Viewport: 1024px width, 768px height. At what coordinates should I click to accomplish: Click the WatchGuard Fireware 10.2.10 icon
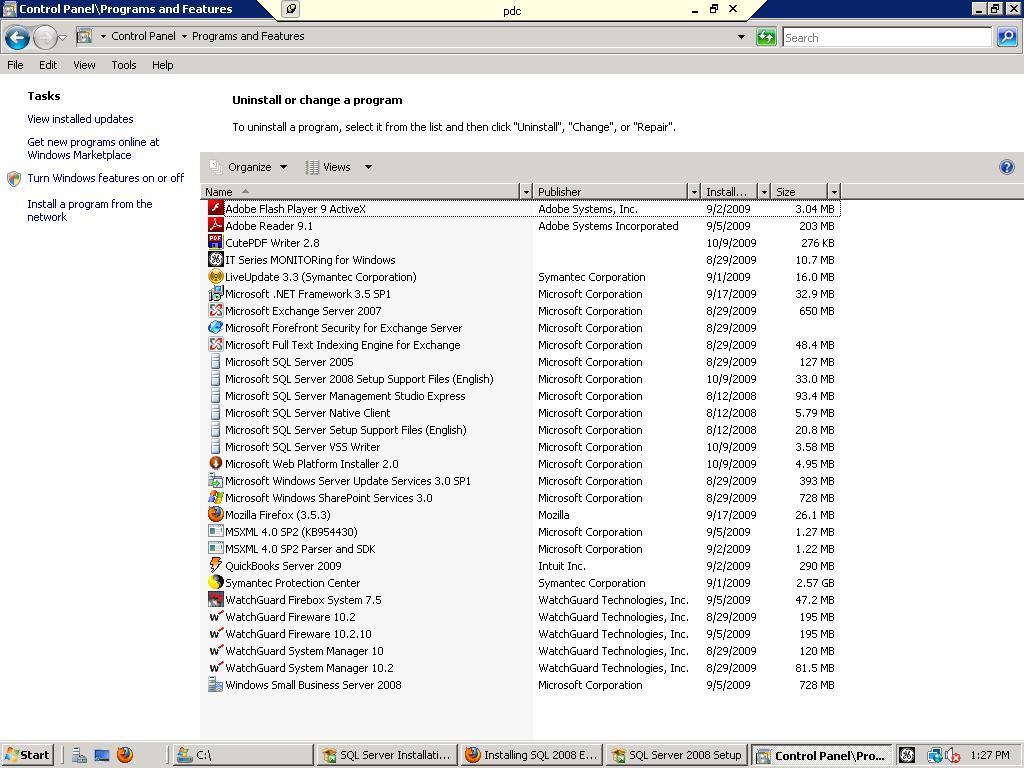[216, 633]
